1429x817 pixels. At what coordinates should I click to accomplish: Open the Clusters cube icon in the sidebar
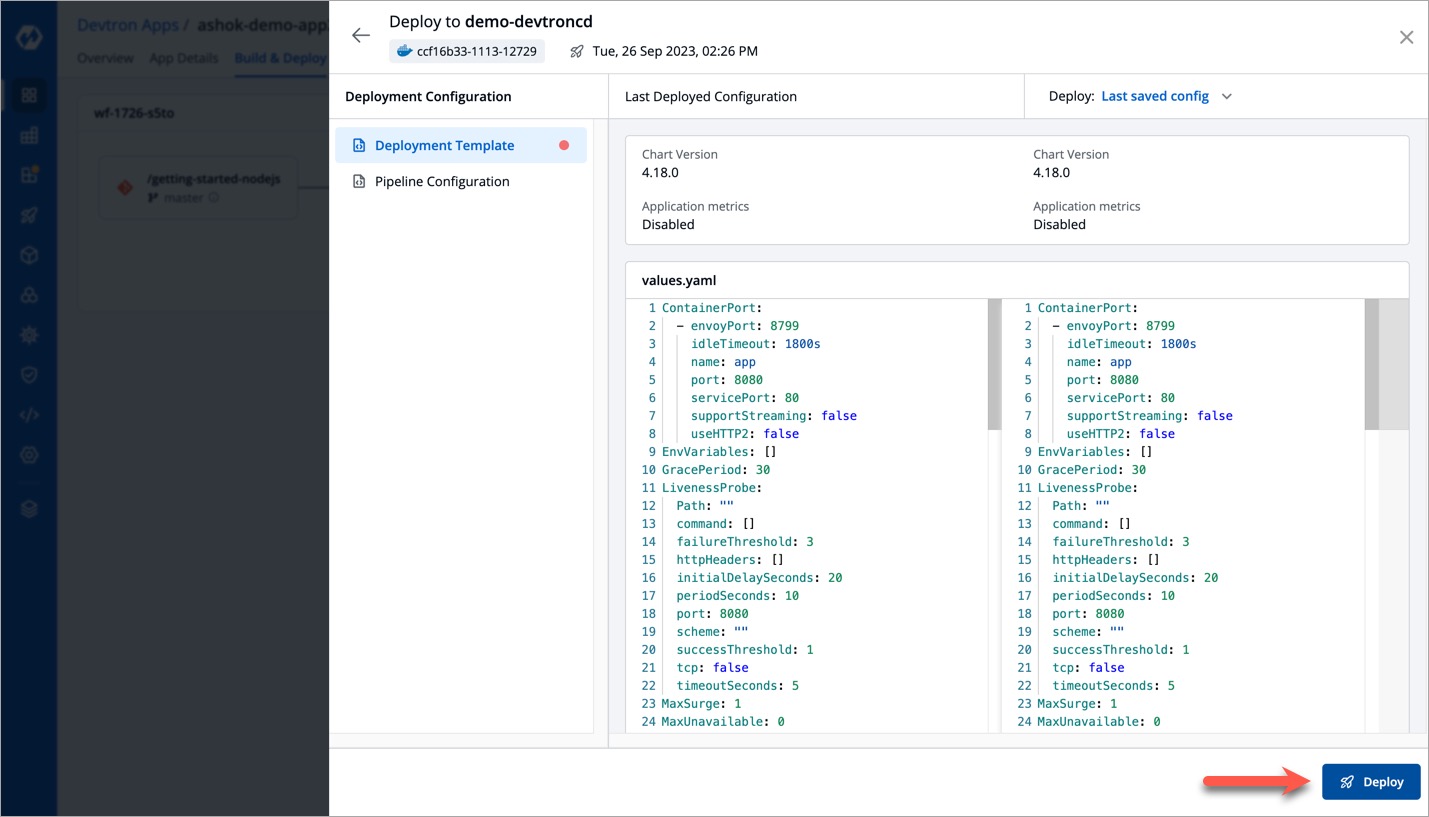29,254
